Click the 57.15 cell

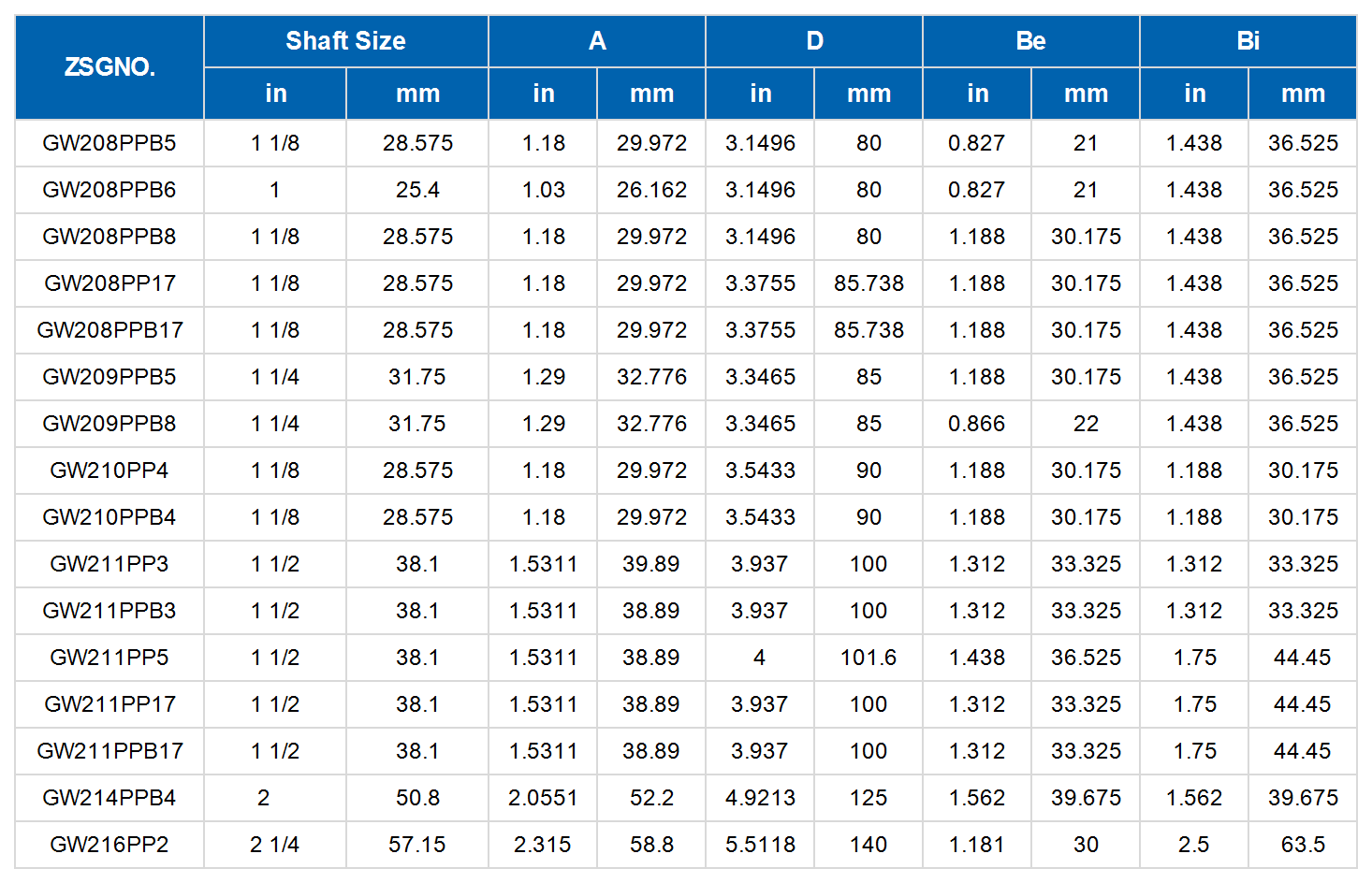click(x=417, y=845)
